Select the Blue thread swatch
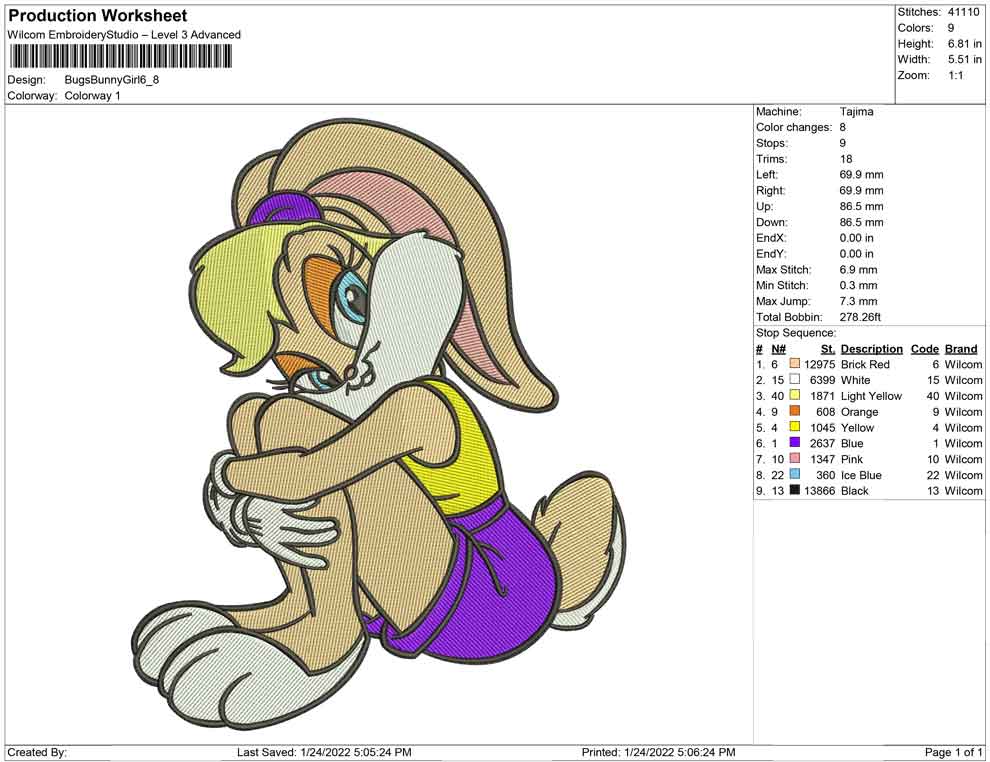The image size is (990, 762). pyautogui.click(x=795, y=443)
